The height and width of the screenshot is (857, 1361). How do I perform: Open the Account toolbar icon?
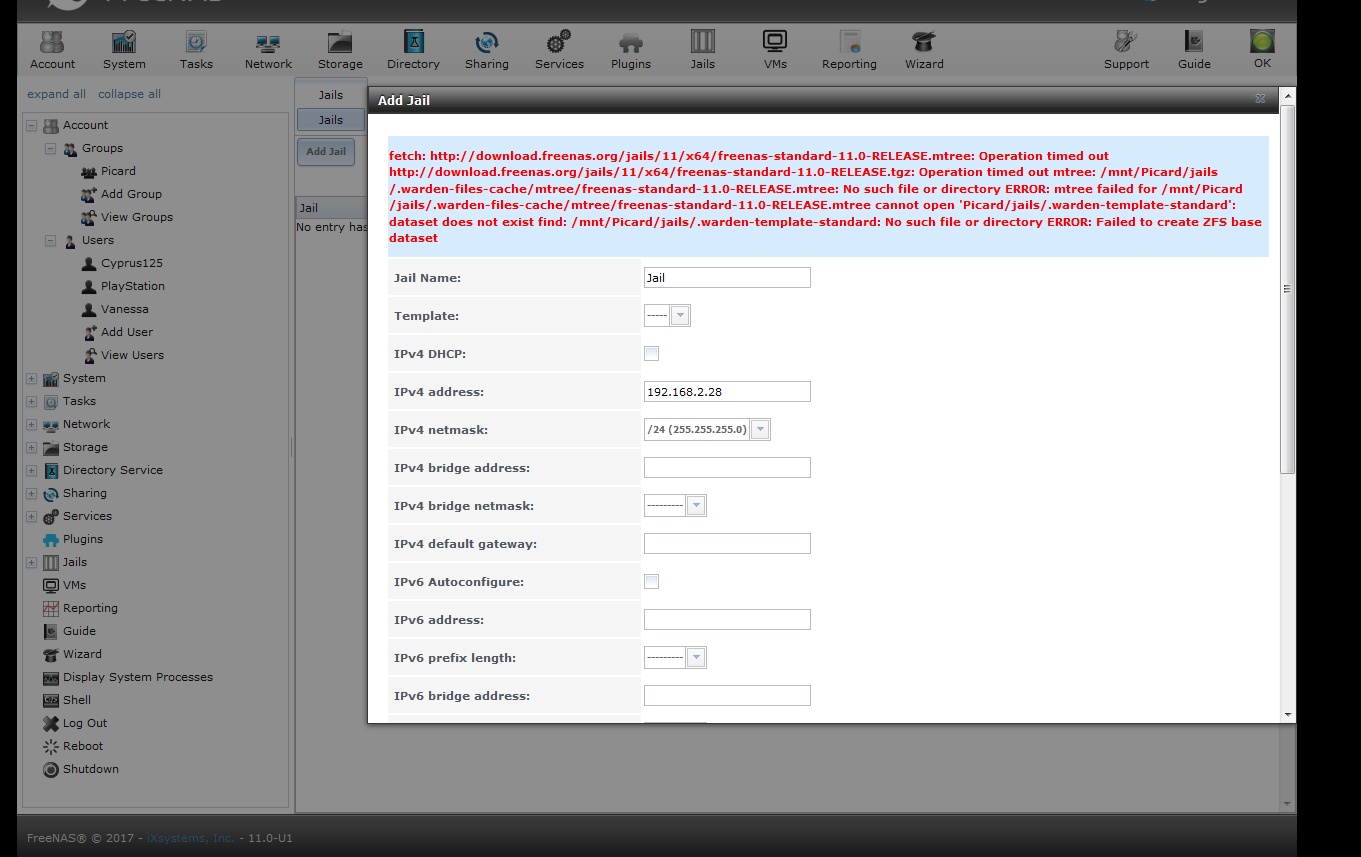pos(52,50)
